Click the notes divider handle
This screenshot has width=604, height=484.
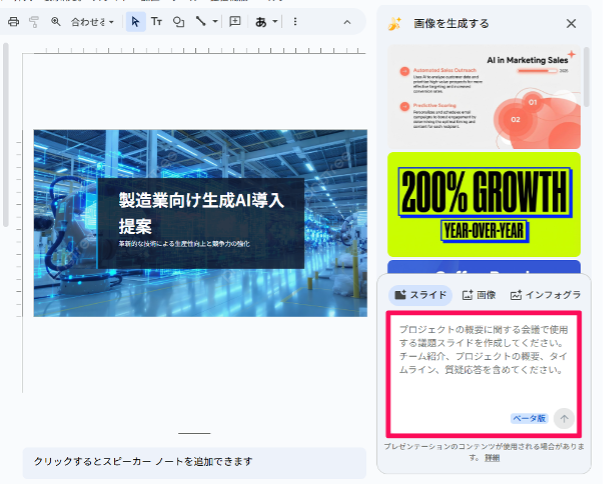[x=194, y=433]
